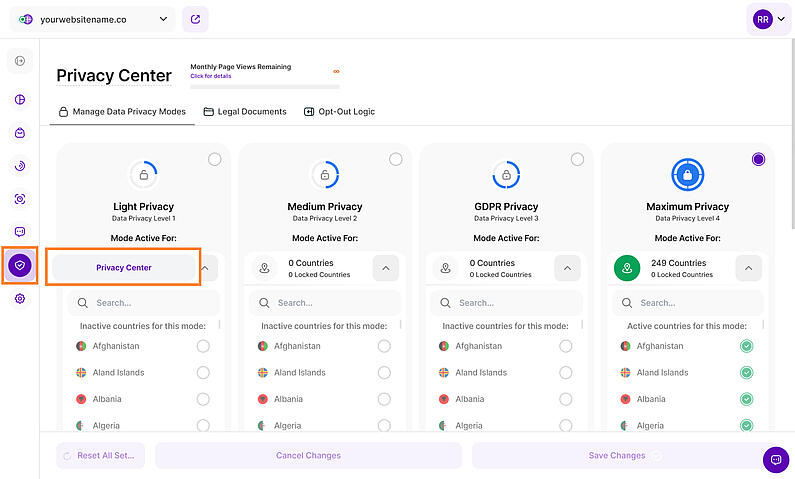Image resolution: width=795 pixels, height=479 pixels.
Task: Collapse the Medium Privacy countries list
Action: coord(386,268)
